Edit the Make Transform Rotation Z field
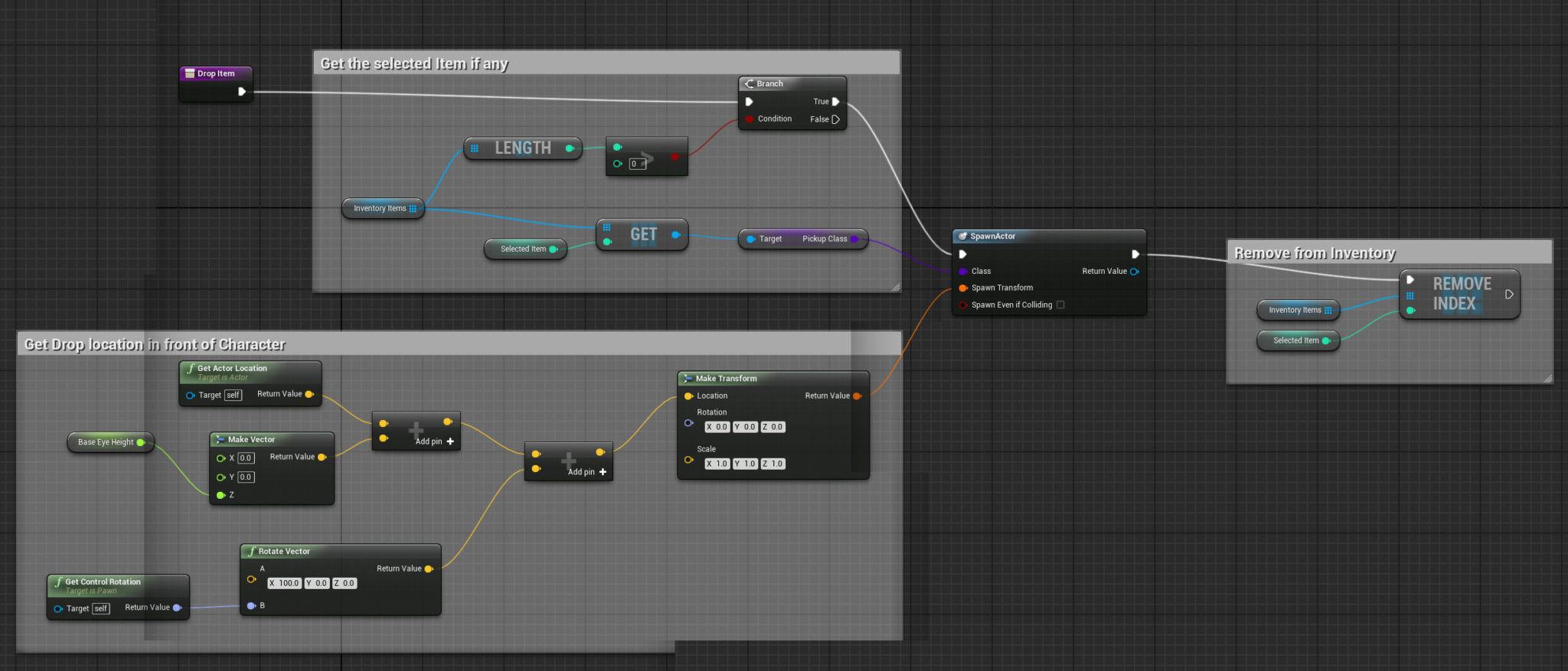The height and width of the screenshot is (671, 1568). pos(773,427)
